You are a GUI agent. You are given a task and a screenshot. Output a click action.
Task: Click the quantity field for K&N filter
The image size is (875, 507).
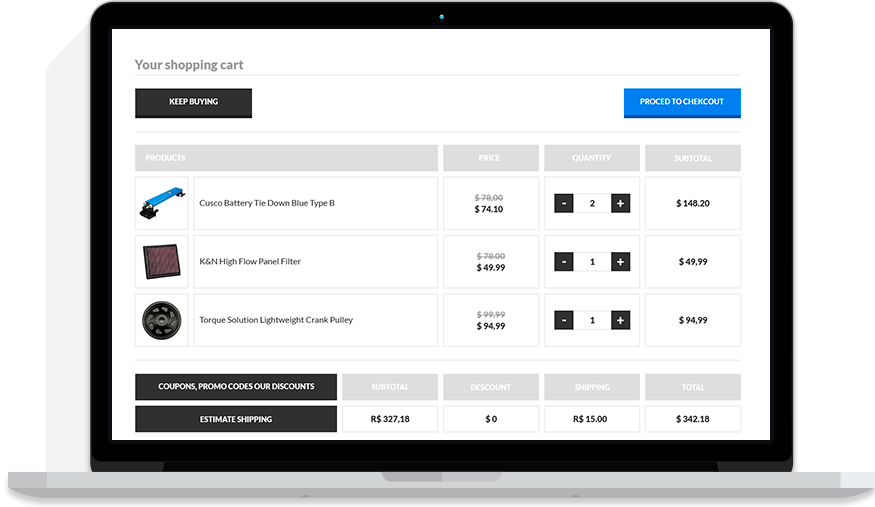click(x=592, y=262)
